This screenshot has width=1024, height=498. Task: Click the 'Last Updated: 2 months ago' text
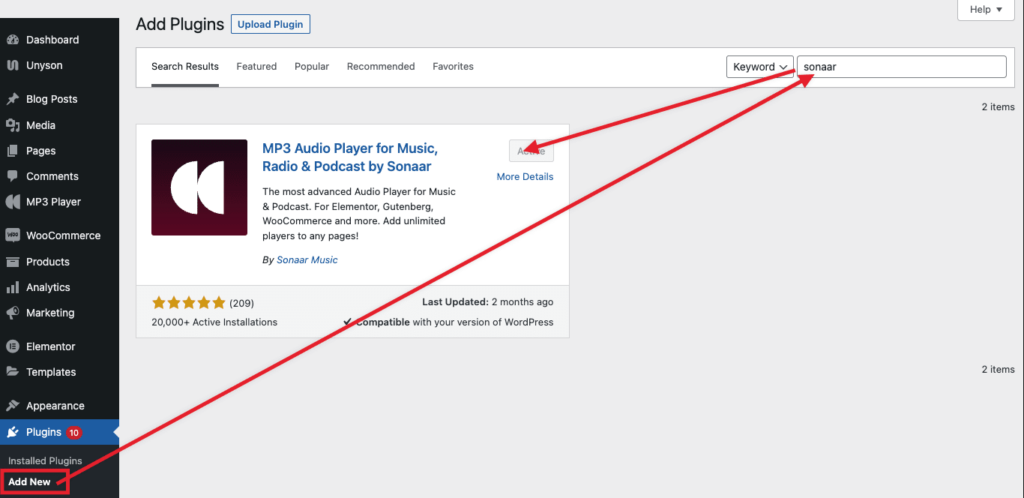(x=487, y=303)
